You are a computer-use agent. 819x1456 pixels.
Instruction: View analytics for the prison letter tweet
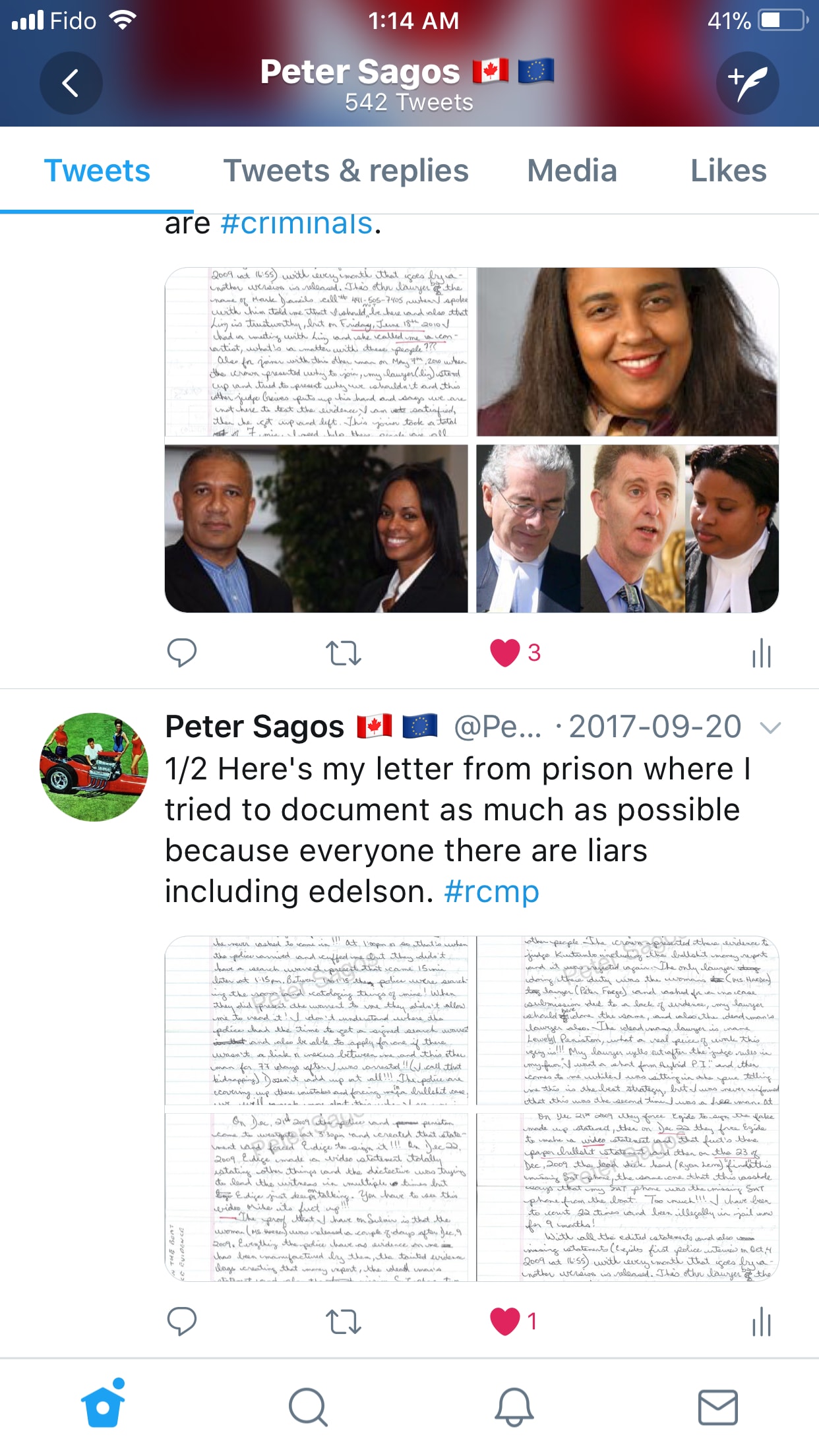coord(762,1321)
